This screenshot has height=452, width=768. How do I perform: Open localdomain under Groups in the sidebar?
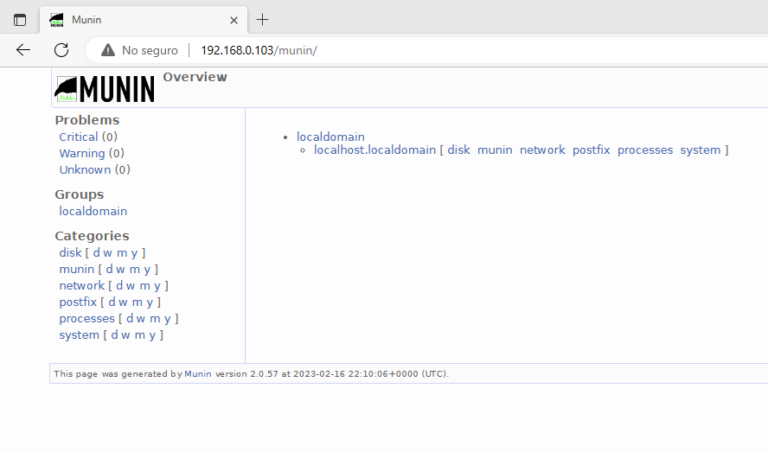[x=93, y=211]
